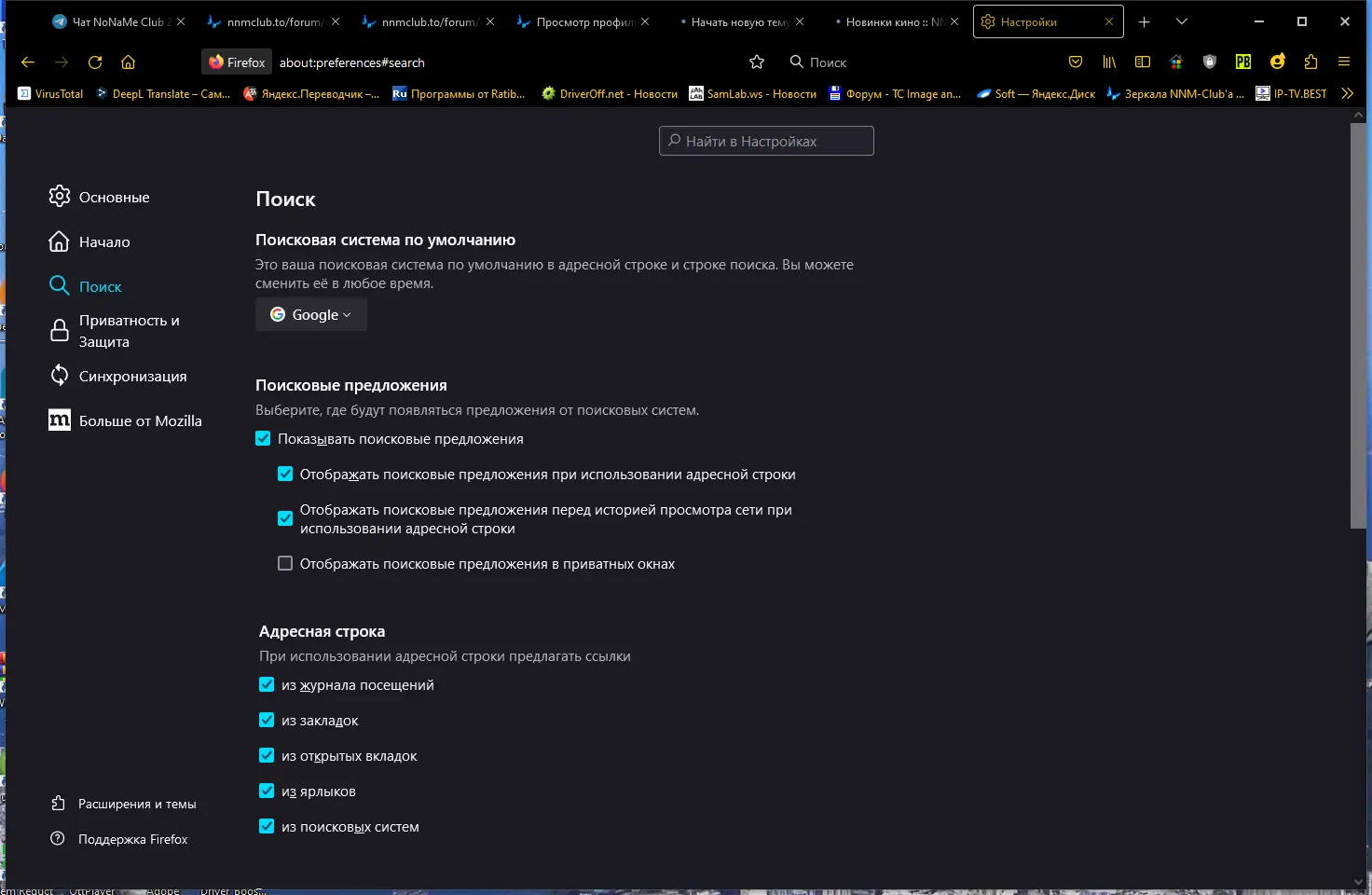Screen dimensions: 1372x895
Task: Toggle suggestions when using address bar checkbox
Action: tap(285, 475)
